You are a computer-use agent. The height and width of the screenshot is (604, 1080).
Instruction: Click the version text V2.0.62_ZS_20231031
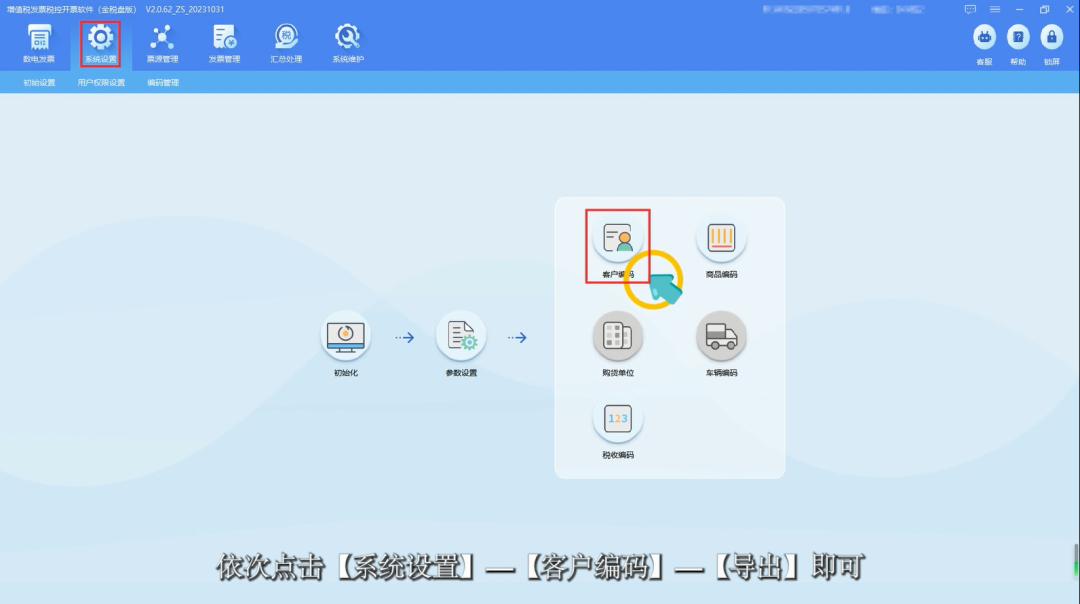pyautogui.click(x=185, y=10)
